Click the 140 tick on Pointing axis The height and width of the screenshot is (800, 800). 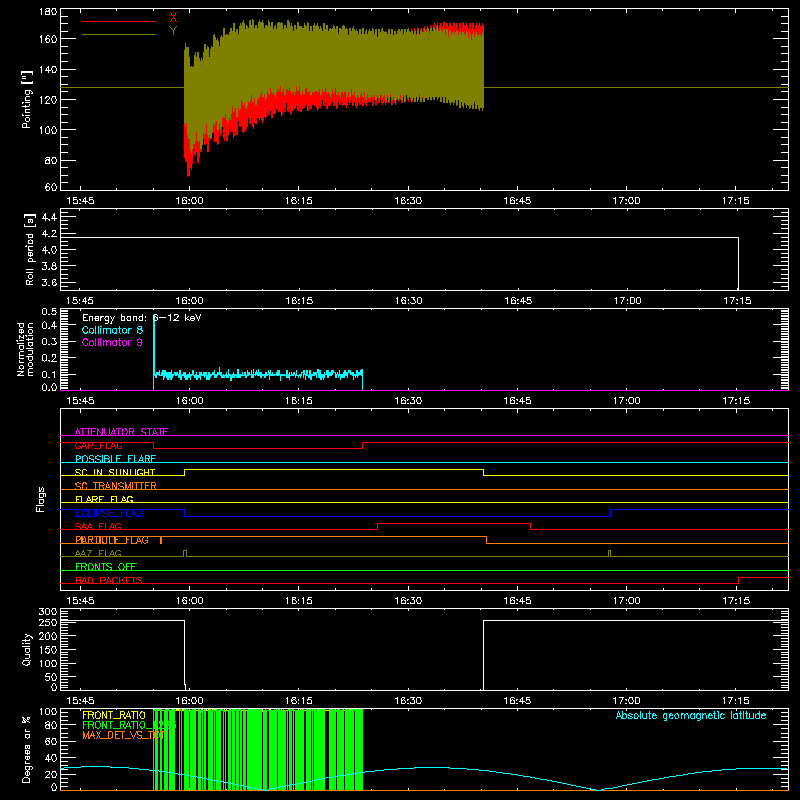tap(48, 69)
